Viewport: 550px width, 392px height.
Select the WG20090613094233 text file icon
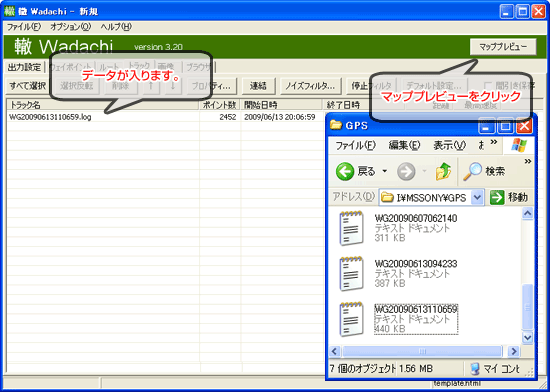(x=351, y=273)
